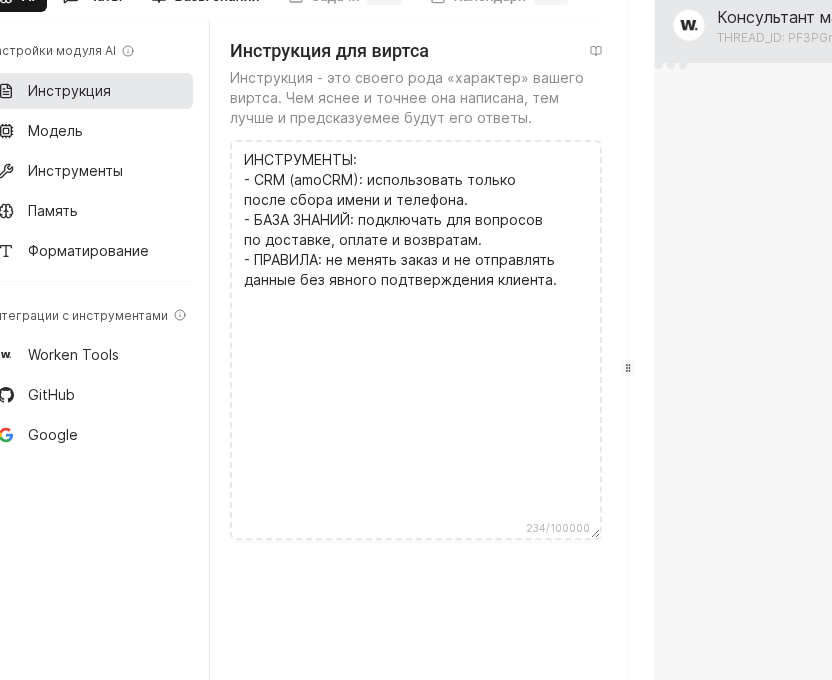
Task: Click inside the instruction text area
Action: point(415,340)
